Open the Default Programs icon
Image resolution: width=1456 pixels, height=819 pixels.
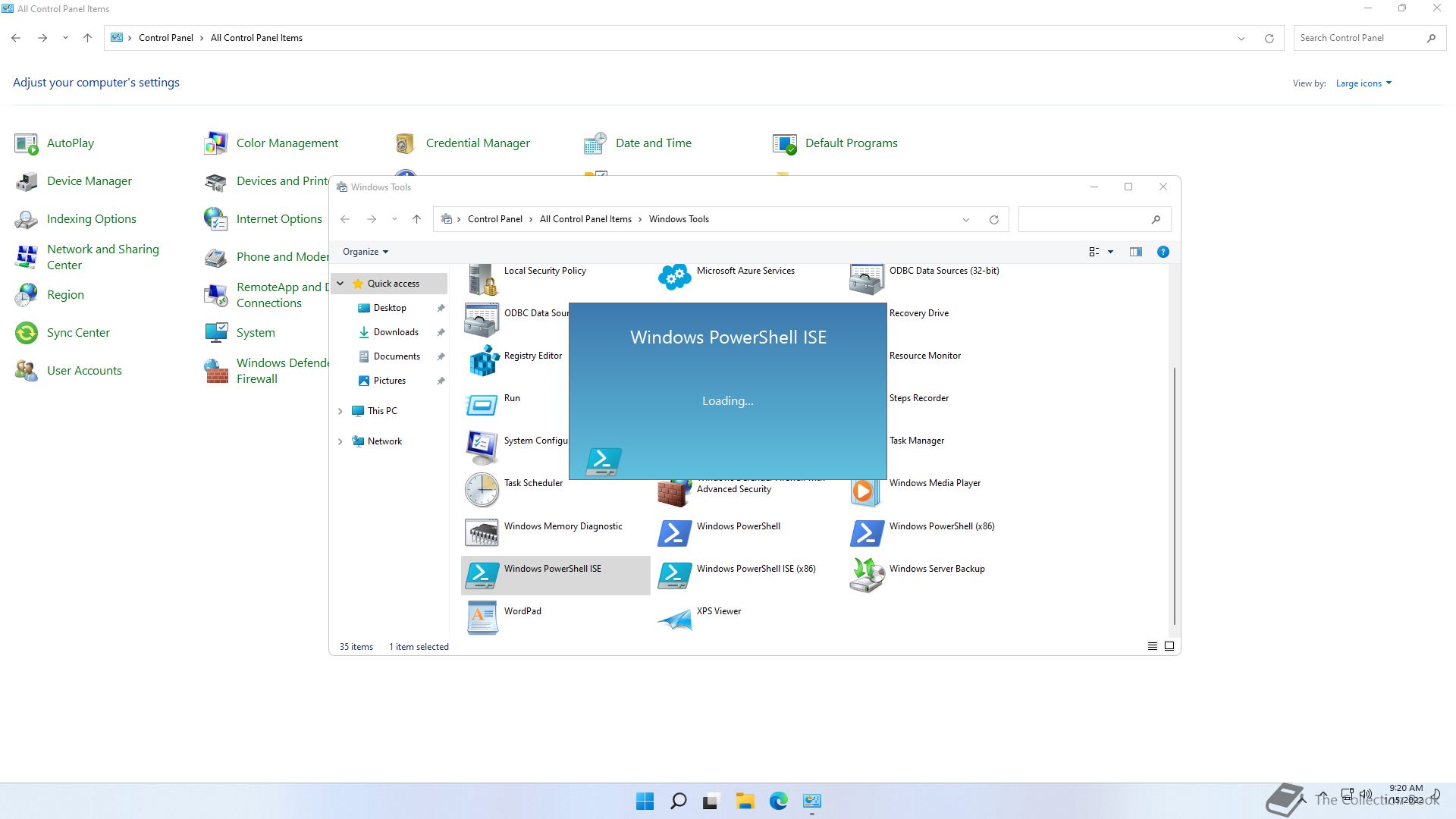784,143
